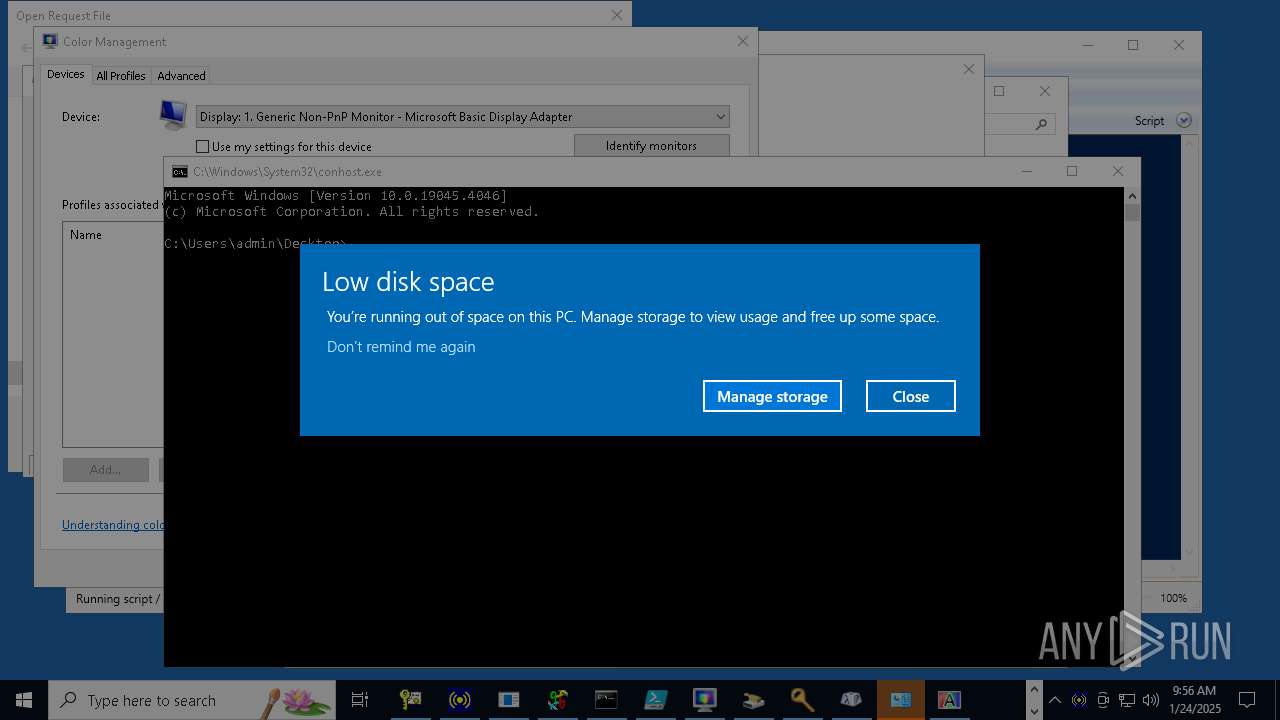Click the system tray broadcast signal icon
The width and height of the screenshot is (1280, 720).
1079,700
